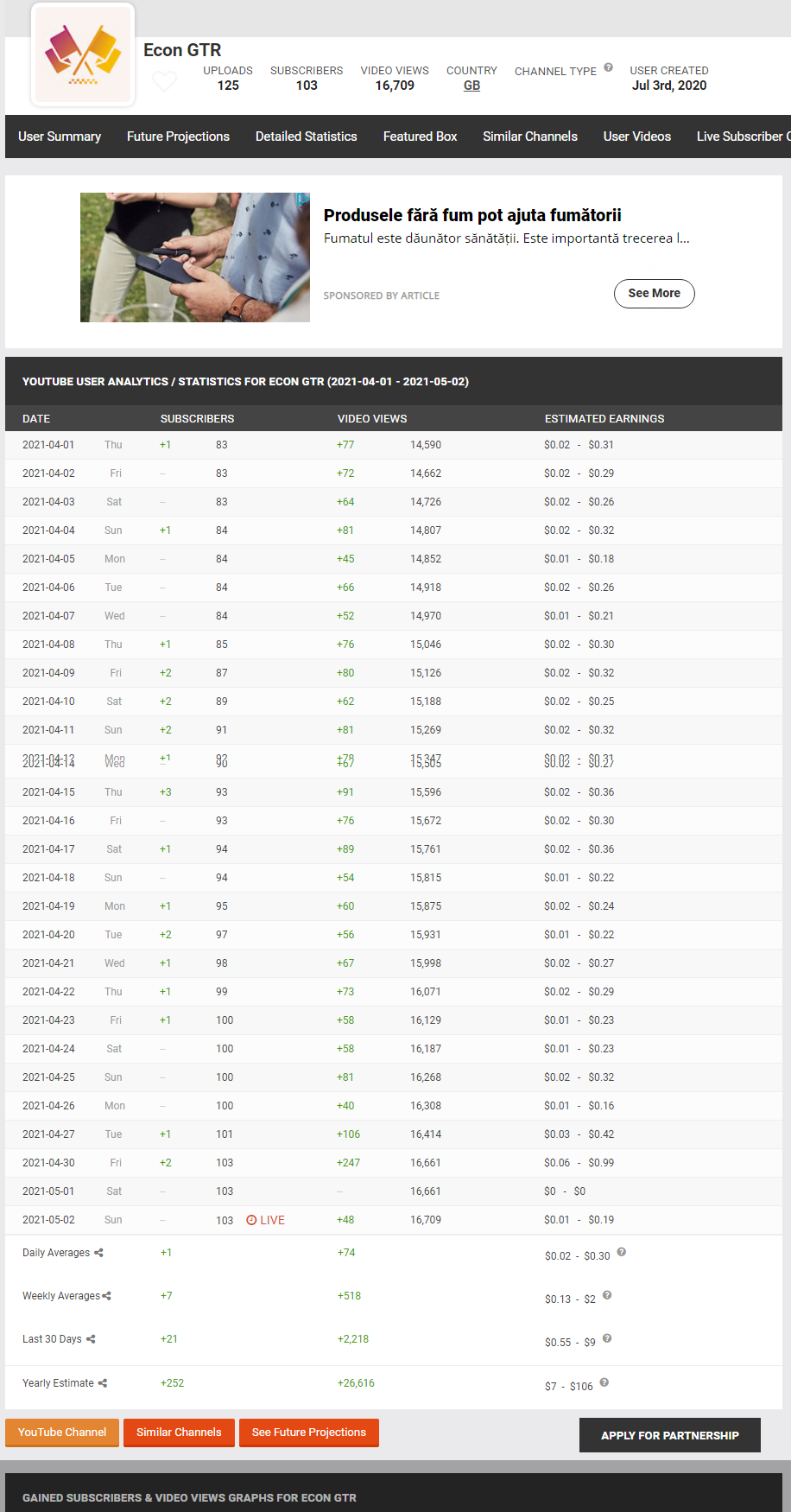The width and height of the screenshot is (791, 1512).
Task: Click the ad headline about Produsele fără fum
Action: pyautogui.click(x=472, y=215)
